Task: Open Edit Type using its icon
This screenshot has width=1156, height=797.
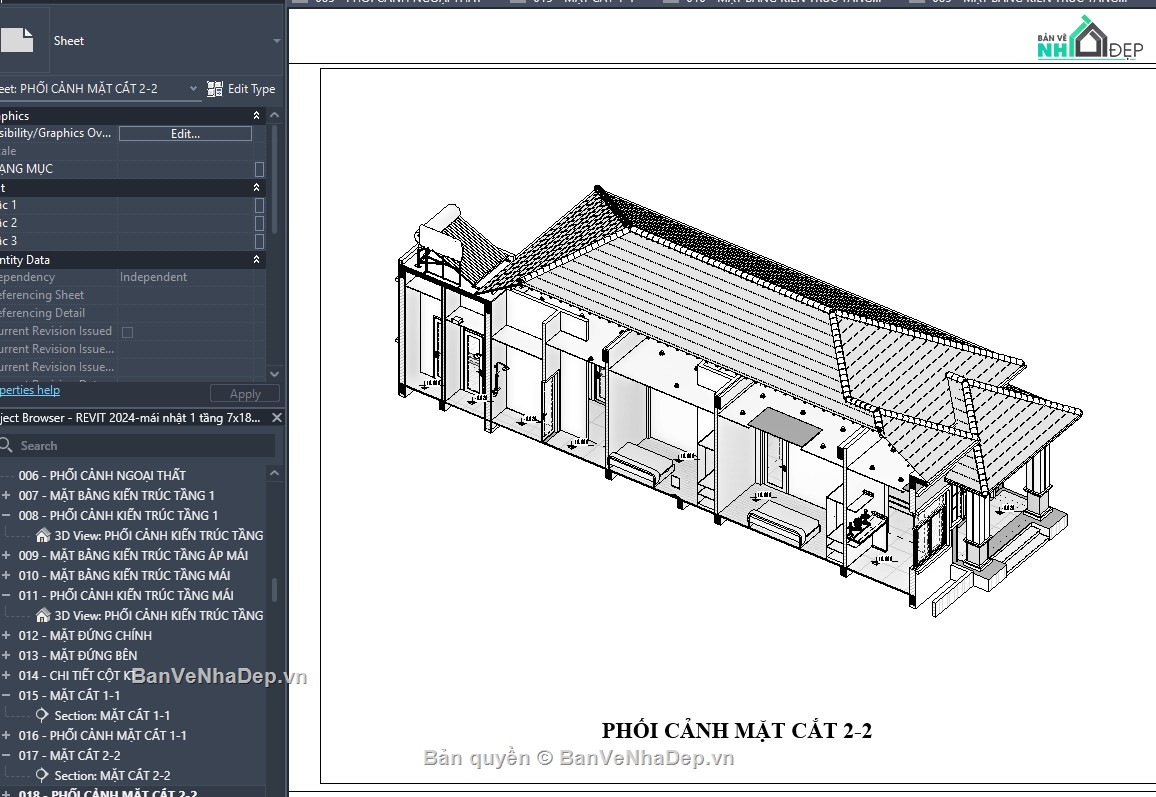Action: click(214, 88)
